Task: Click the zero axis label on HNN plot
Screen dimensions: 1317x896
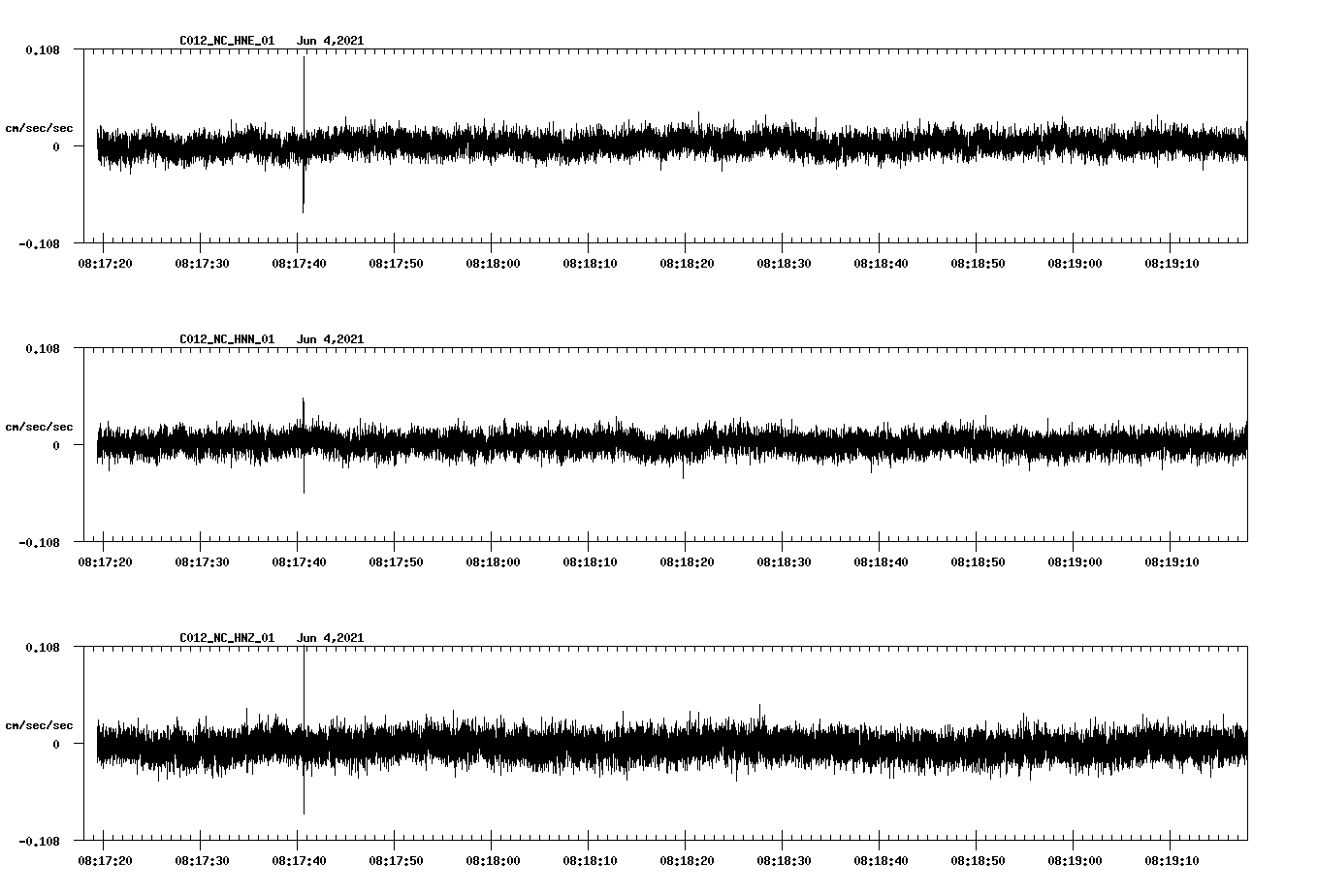Action: click(56, 445)
